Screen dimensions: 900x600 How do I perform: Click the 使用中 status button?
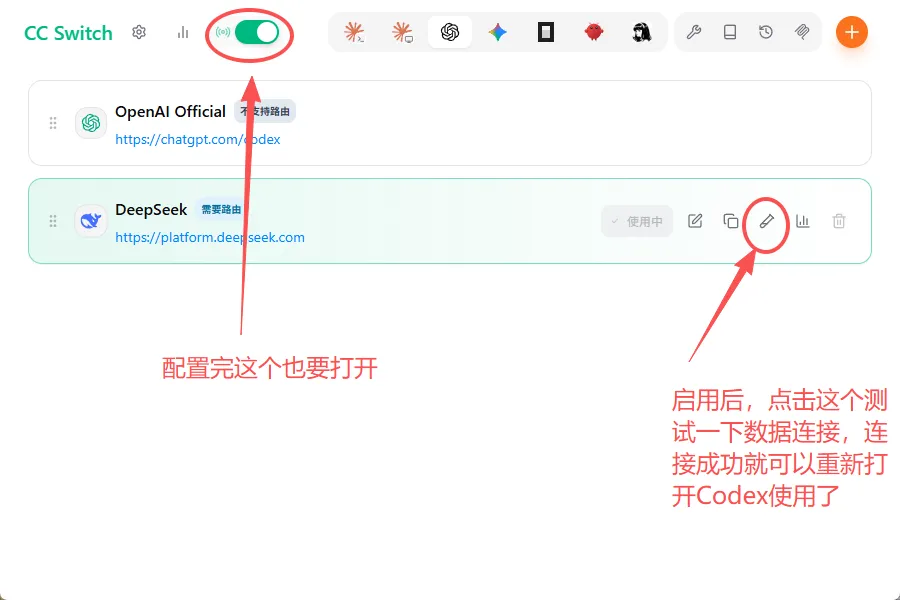point(637,221)
